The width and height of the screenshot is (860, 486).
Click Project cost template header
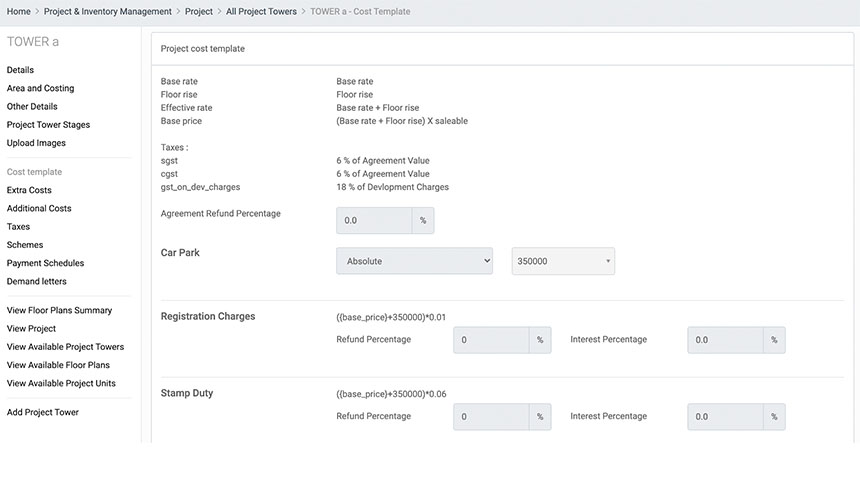point(203,49)
